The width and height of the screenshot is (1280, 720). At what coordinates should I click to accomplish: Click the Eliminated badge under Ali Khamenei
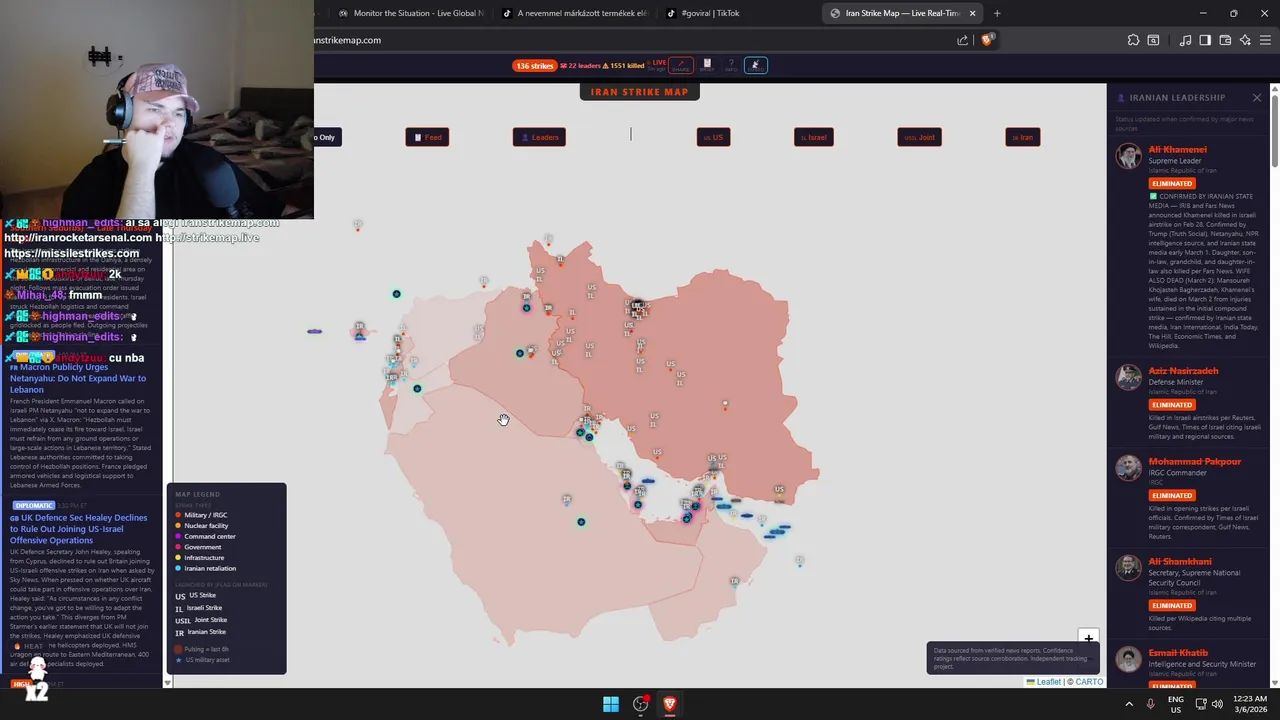pos(1172,184)
